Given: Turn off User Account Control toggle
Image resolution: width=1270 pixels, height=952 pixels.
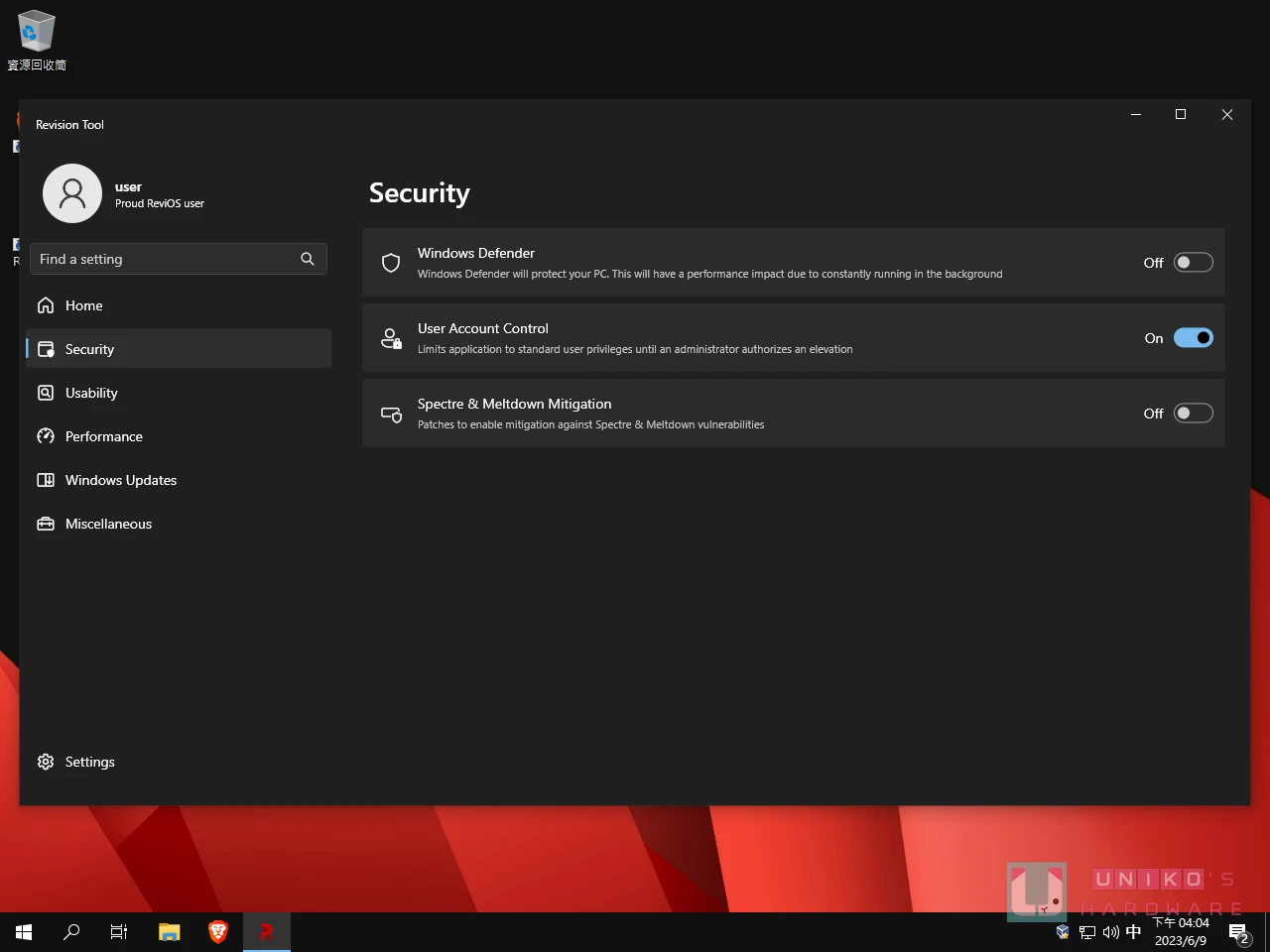Looking at the screenshot, I should 1193,338.
